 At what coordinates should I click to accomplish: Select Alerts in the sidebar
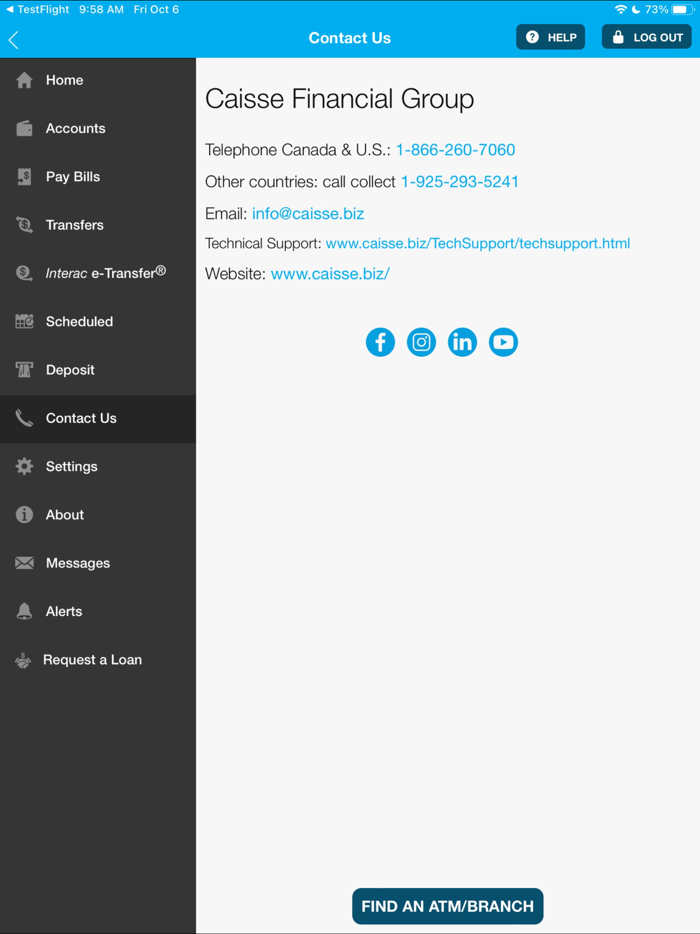click(x=98, y=611)
